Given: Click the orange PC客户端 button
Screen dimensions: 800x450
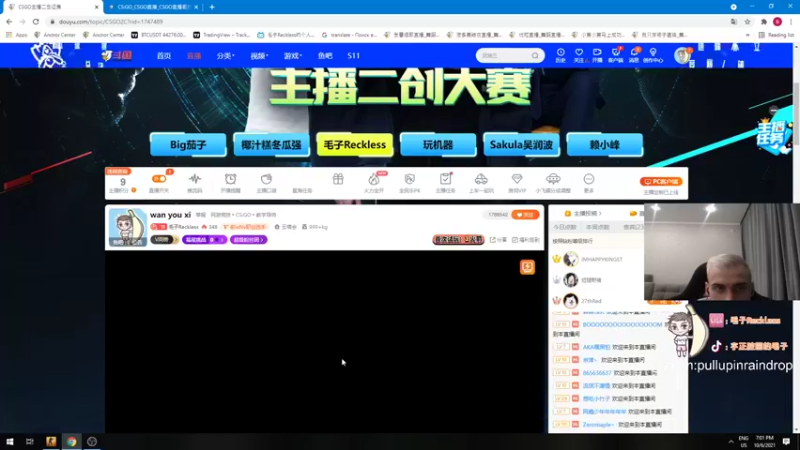Looking at the screenshot, I should pos(661,182).
